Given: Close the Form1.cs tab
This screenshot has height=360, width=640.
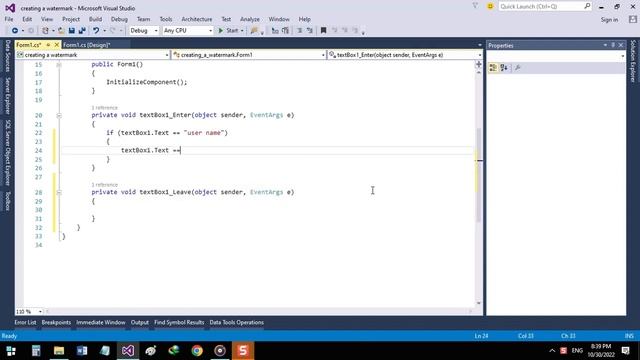Looking at the screenshot, I should click(57, 45).
